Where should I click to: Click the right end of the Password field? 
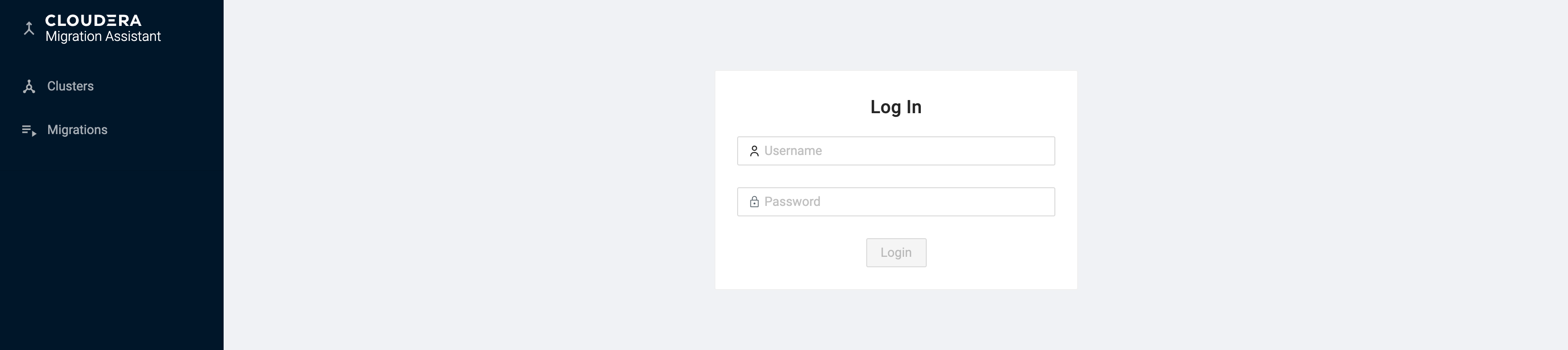[x=1035, y=201]
